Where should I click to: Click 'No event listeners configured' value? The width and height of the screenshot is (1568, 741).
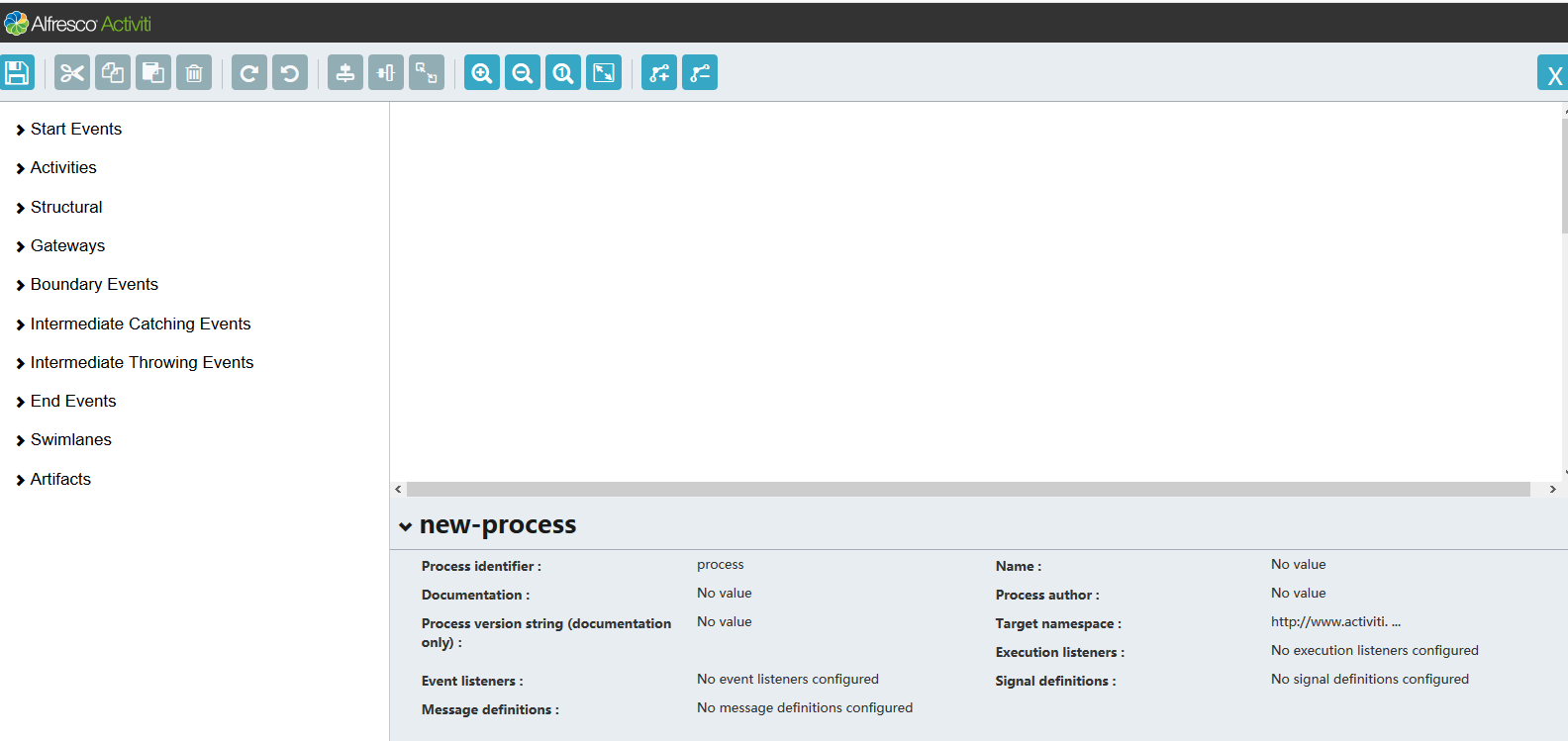(788, 680)
